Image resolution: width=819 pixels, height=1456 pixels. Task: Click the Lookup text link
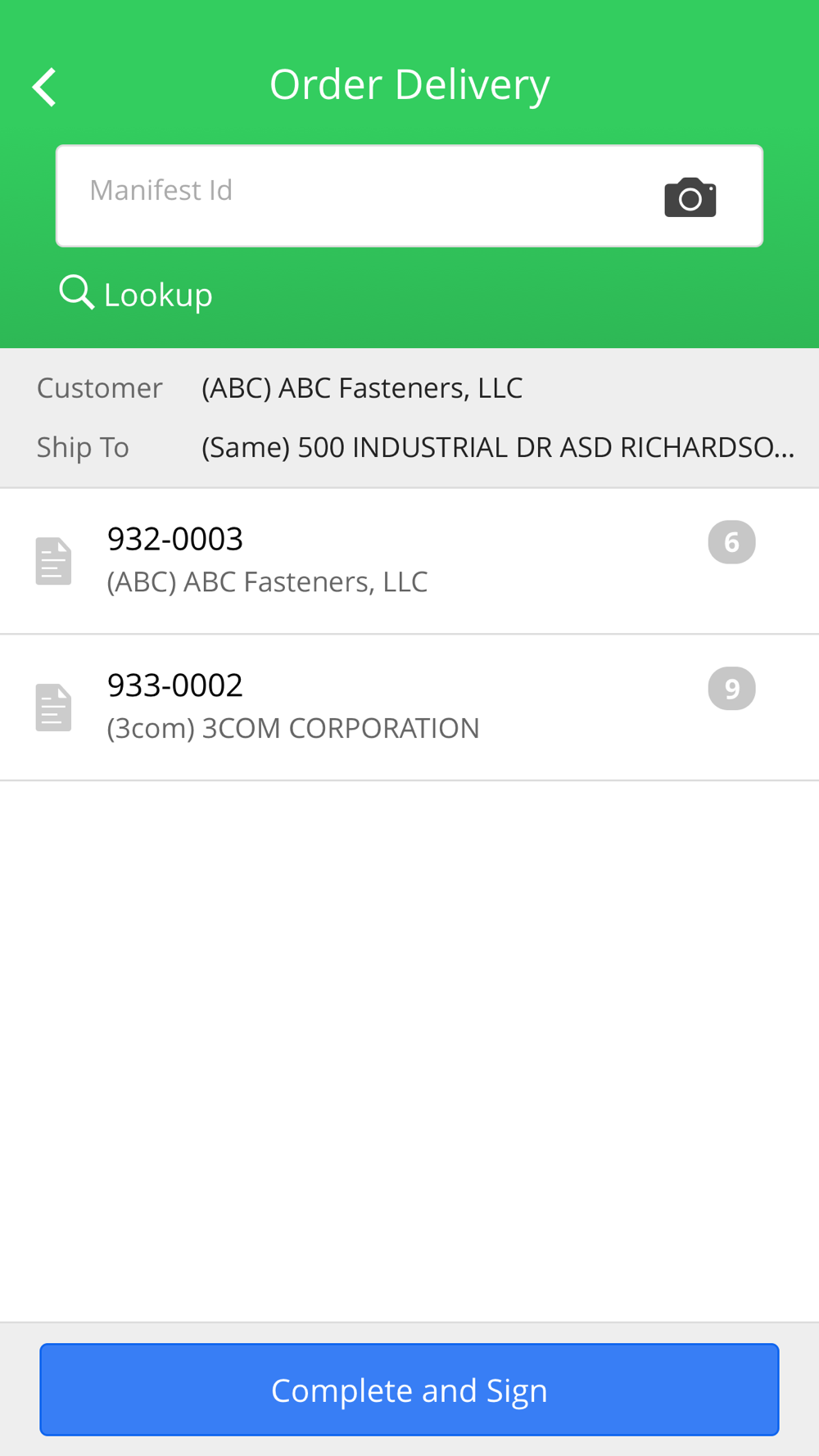pyautogui.click(x=158, y=295)
